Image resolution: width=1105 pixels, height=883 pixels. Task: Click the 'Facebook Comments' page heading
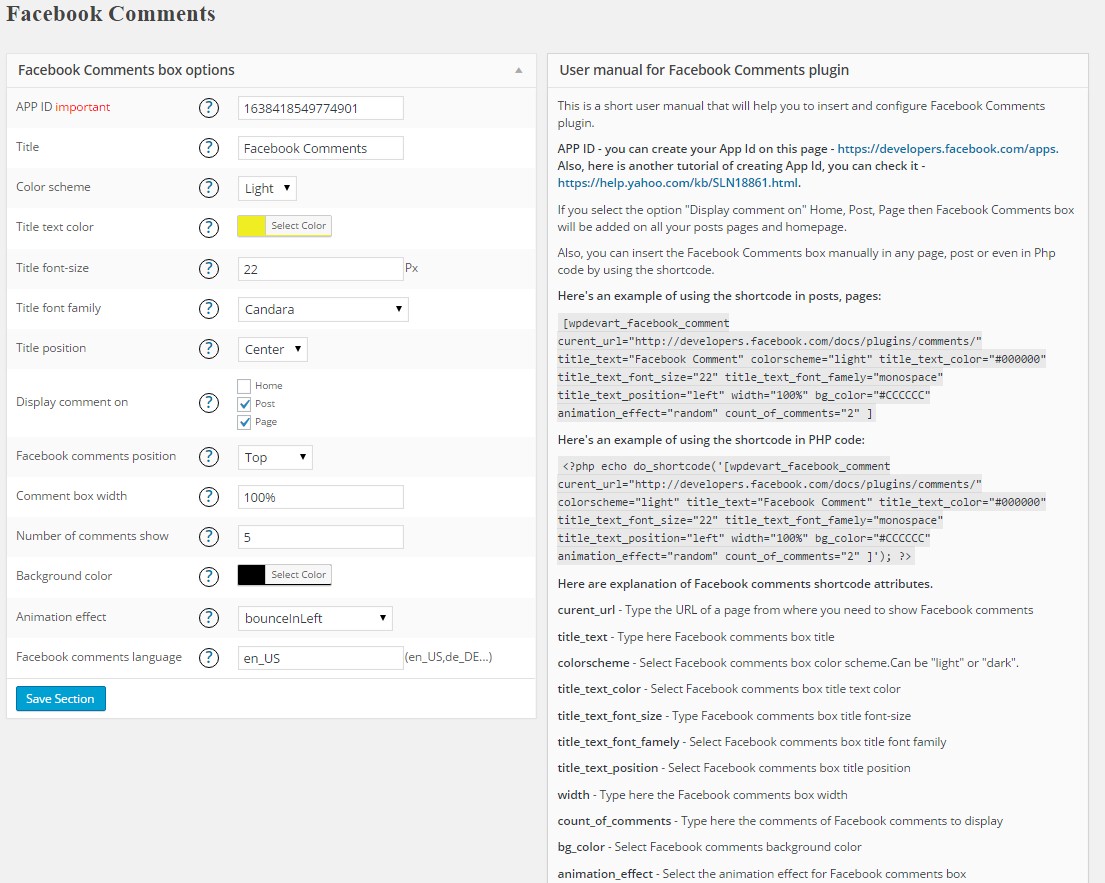point(111,14)
